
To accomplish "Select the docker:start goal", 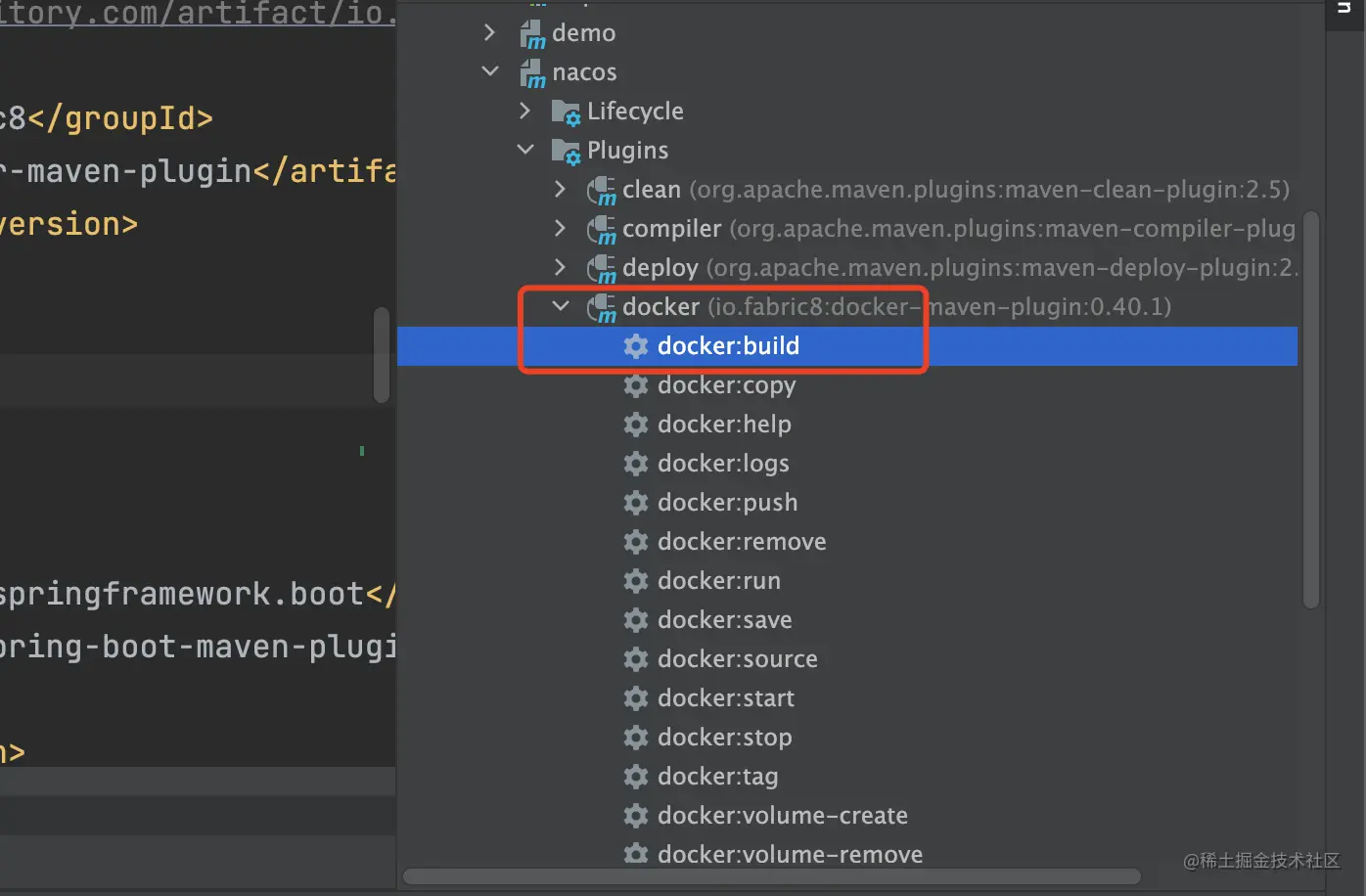I will 726,697.
